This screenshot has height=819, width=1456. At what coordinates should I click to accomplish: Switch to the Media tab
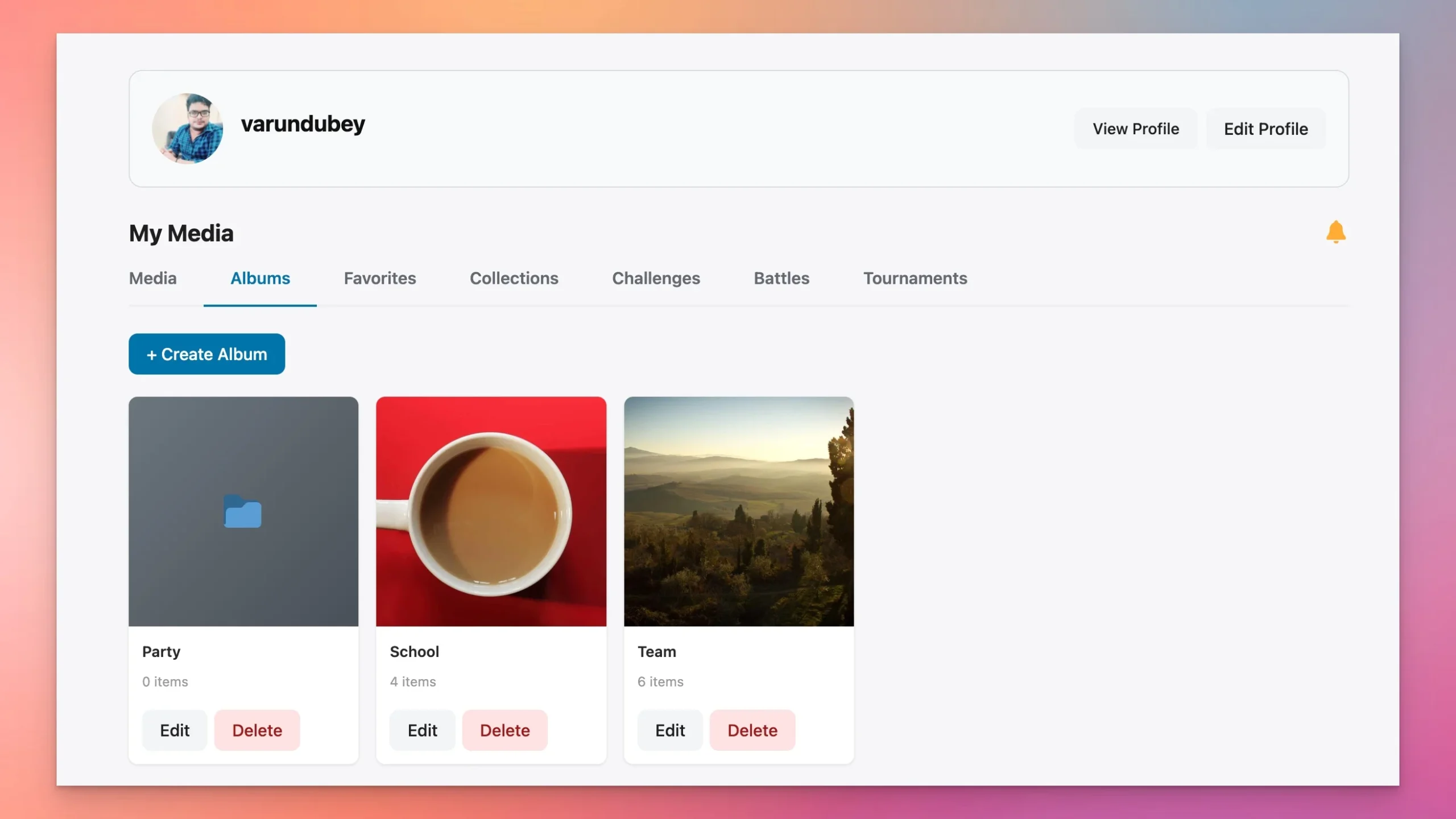tap(152, 278)
